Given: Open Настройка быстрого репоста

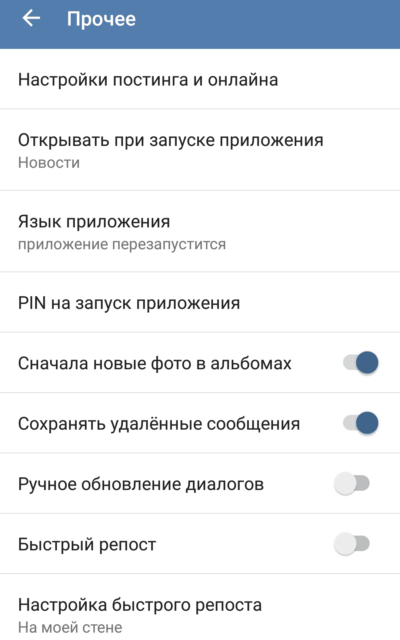Looking at the screenshot, I should click(x=200, y=607).
